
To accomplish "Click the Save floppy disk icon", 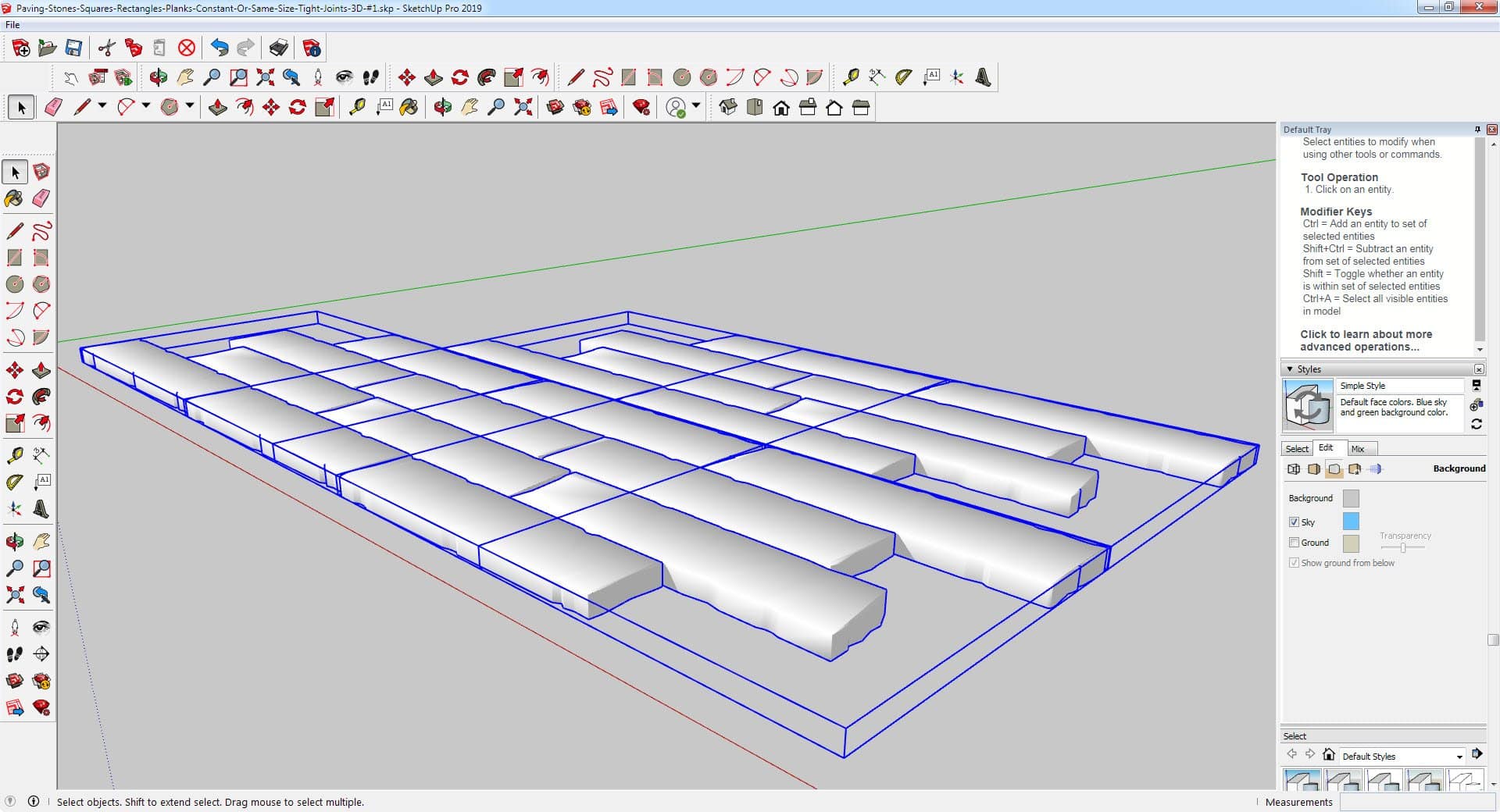I will (73, 48).
